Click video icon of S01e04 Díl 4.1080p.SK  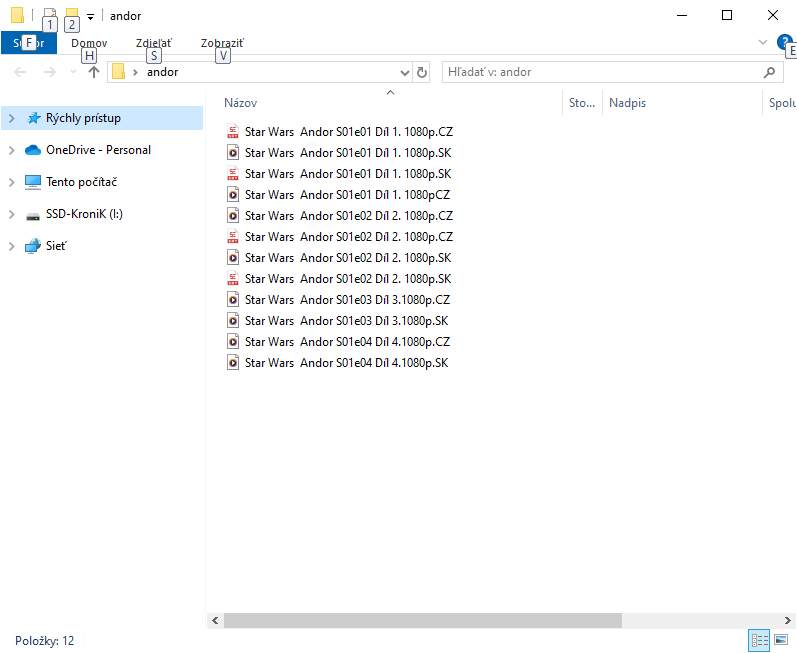point(233,363)
